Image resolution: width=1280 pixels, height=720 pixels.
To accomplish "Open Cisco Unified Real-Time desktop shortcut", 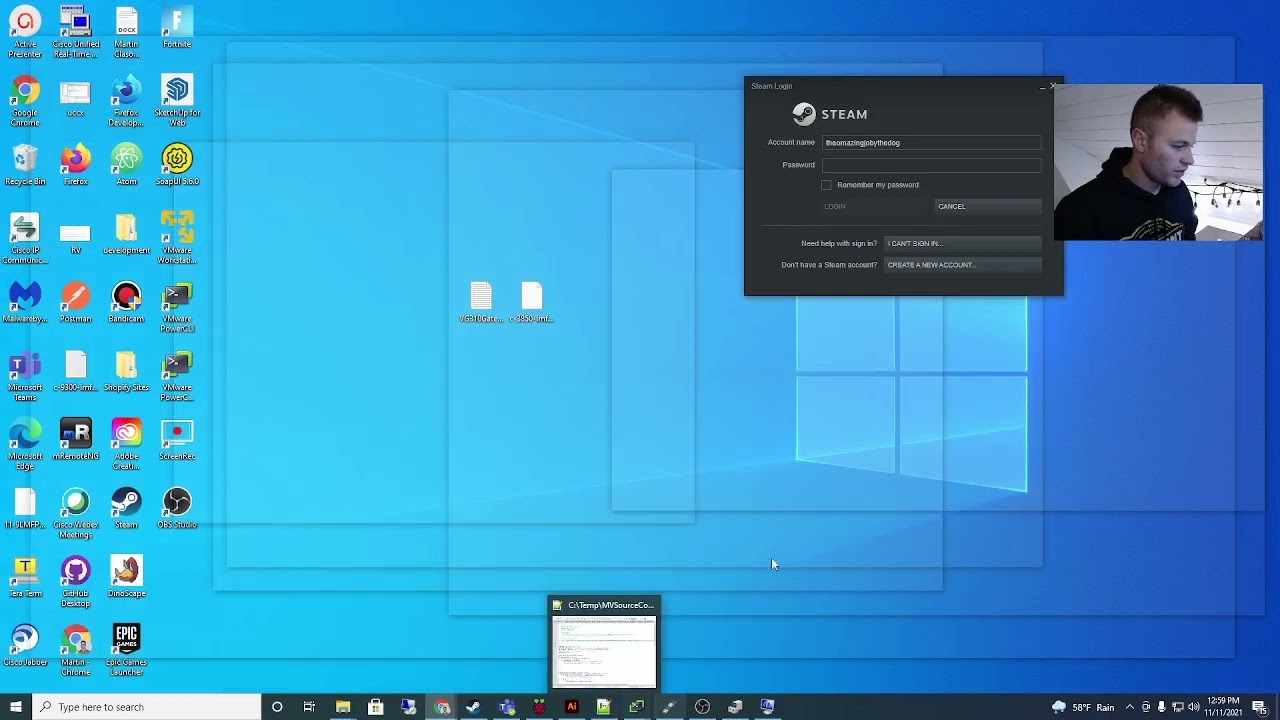I will (76, 31).
